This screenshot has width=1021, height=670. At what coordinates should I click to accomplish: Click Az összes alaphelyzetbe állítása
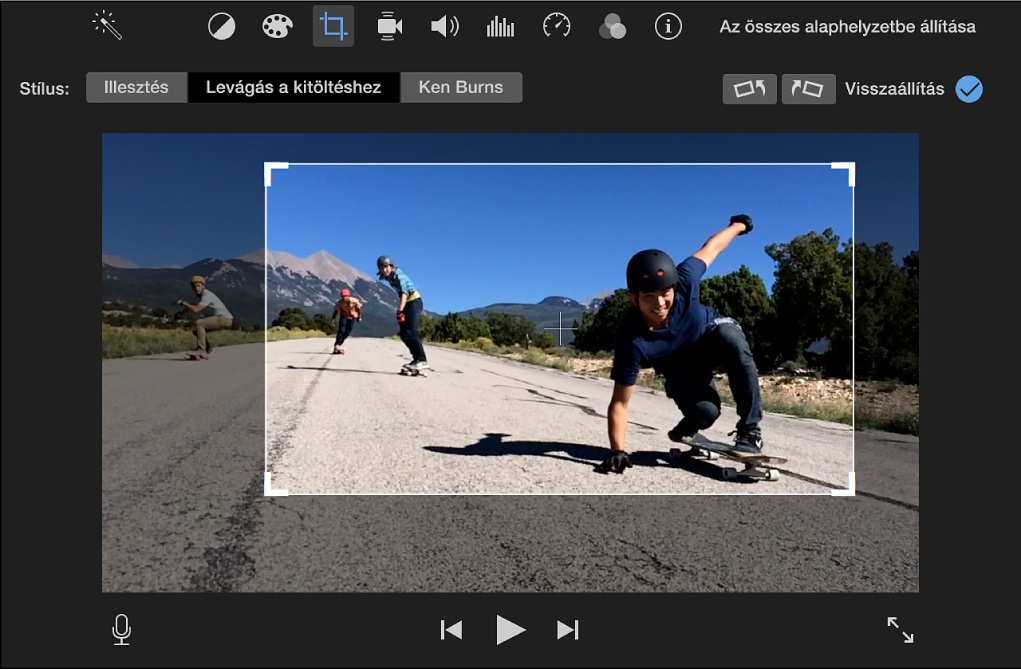[847, 27]
